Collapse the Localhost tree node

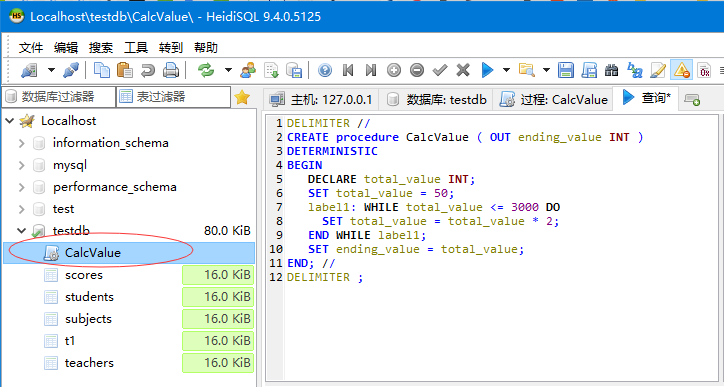pyautogui.click(x=10, y=121)
